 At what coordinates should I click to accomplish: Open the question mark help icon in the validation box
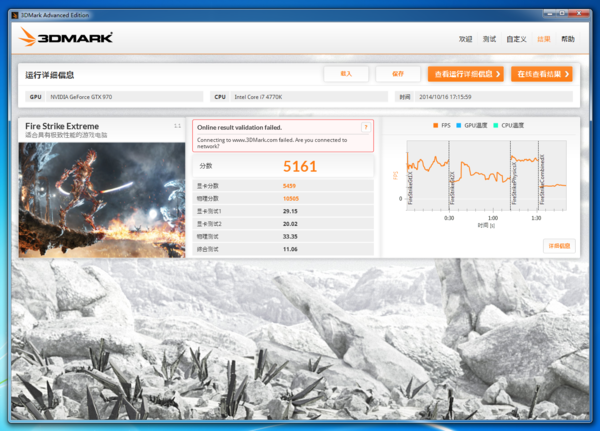[x=365, y=127]
